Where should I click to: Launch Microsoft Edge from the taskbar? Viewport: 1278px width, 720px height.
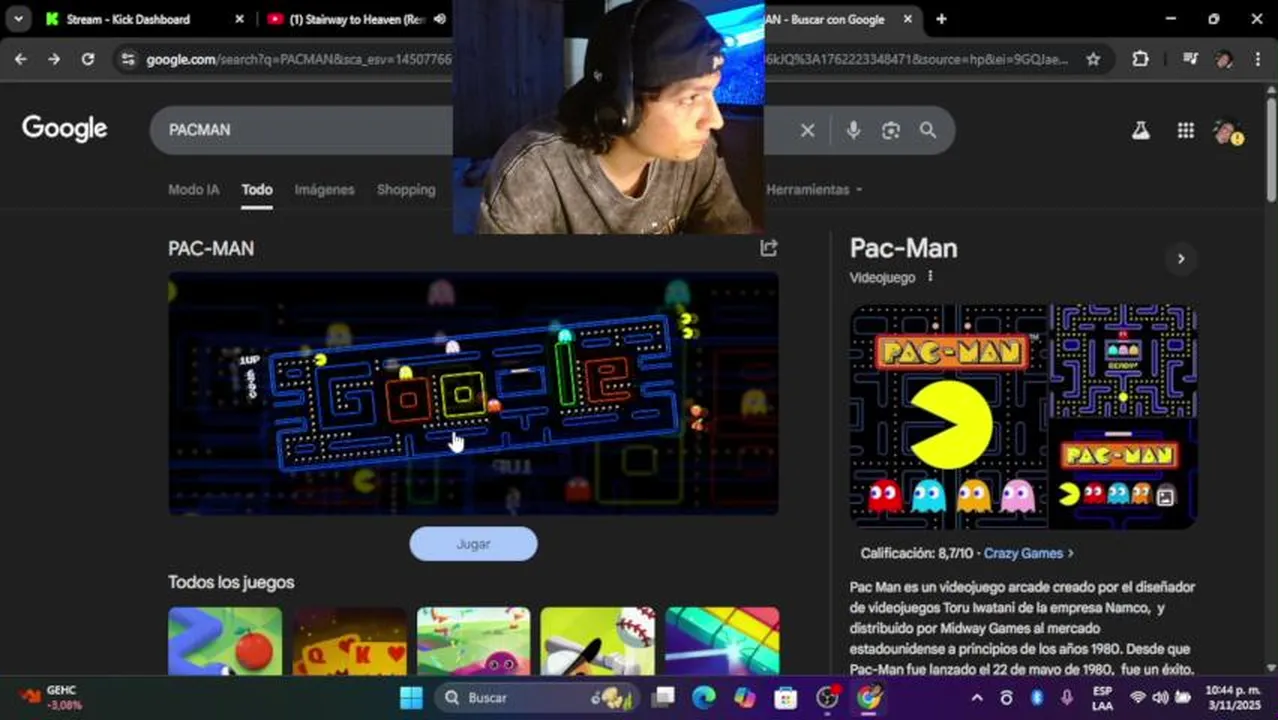(x=703, y=698)
